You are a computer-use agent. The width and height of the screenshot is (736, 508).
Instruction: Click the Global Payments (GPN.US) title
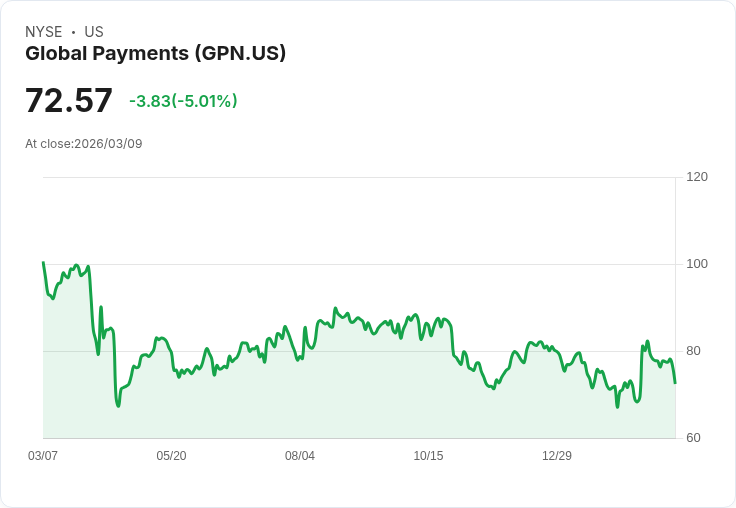(x=155, y=54)
